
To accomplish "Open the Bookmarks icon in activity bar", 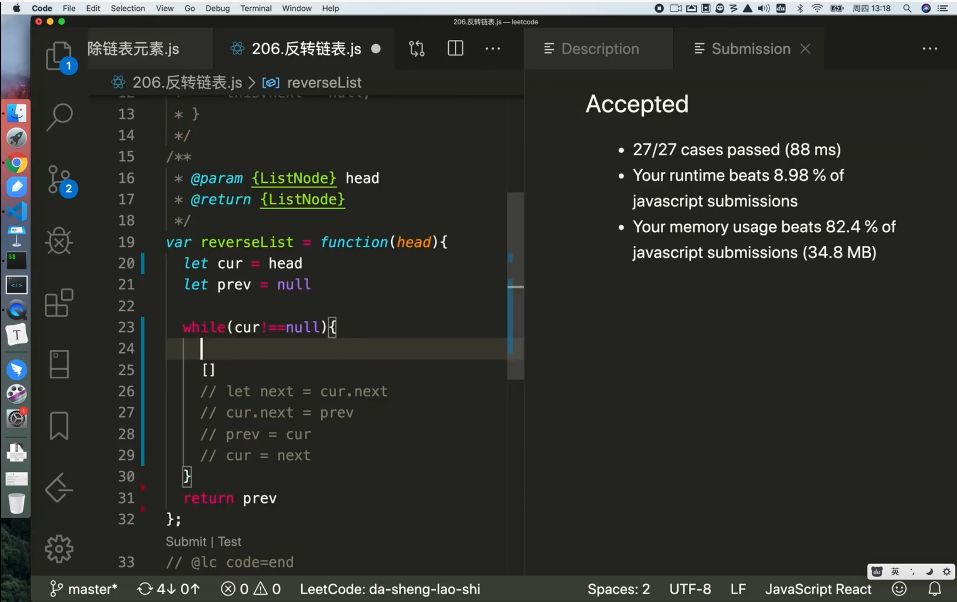I will tap(59, 426).
